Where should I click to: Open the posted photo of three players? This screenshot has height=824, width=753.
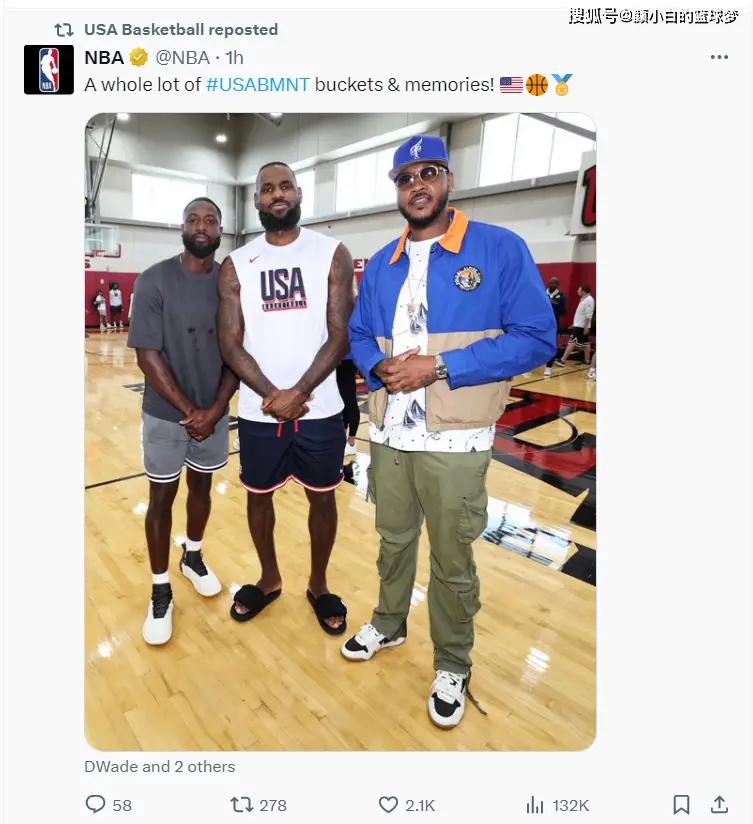(x=340, y=431)
